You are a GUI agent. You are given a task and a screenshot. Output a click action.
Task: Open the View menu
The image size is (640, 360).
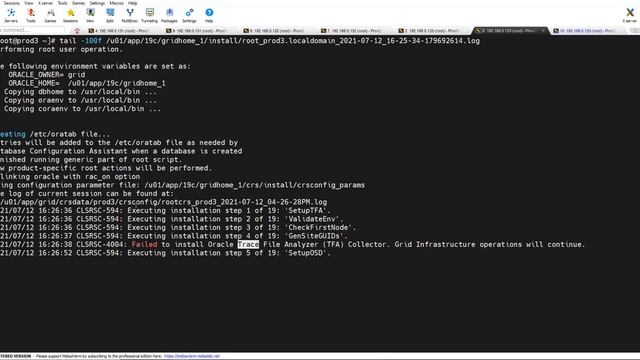click(x=29, y=3)
